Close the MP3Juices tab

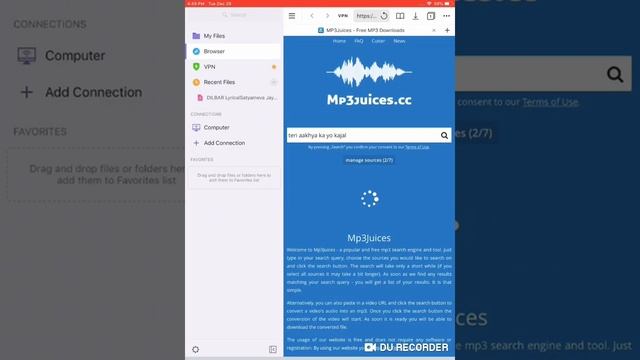pos(434,30)
